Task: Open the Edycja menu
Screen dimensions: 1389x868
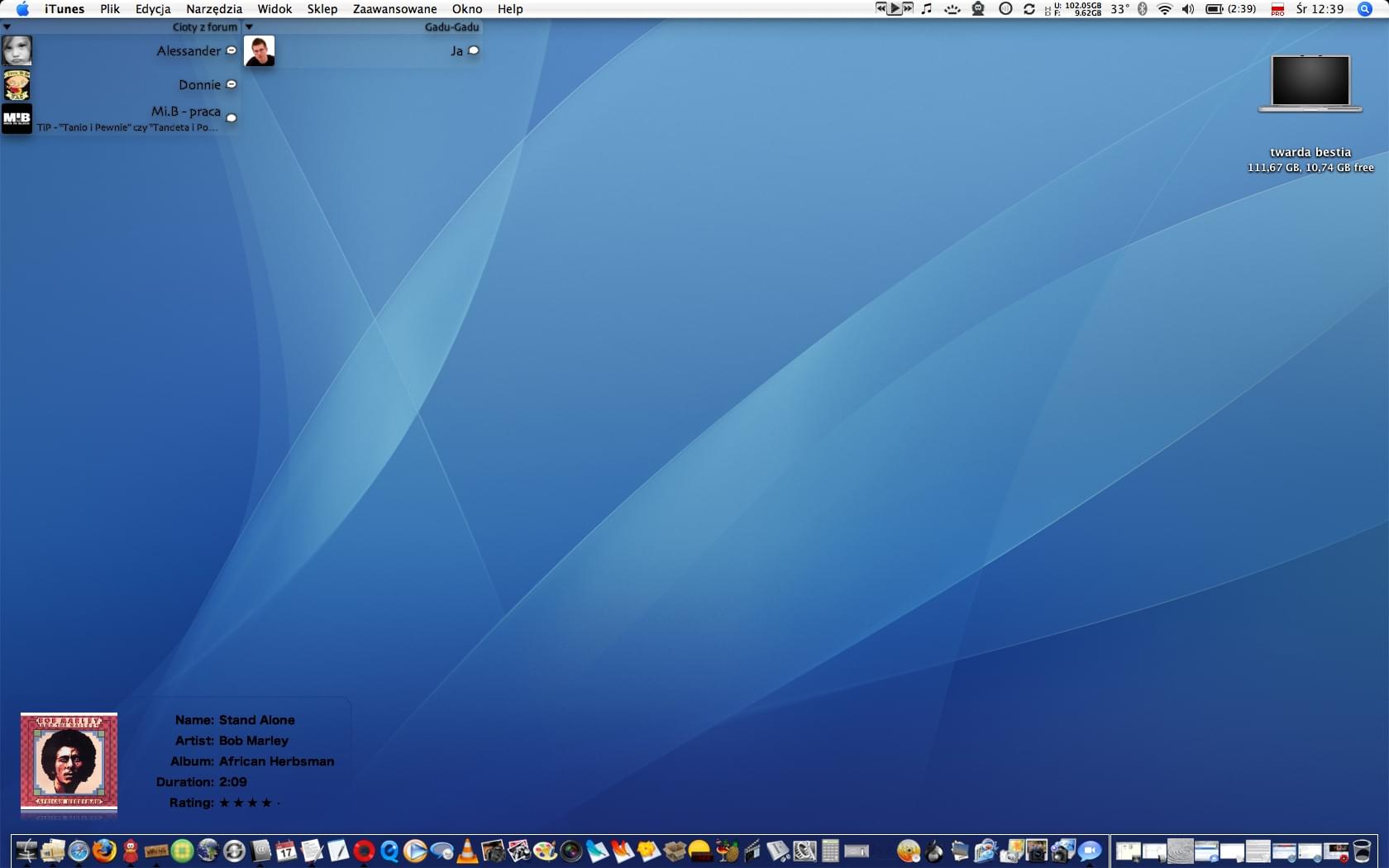Action: click(x=153, y=9)
